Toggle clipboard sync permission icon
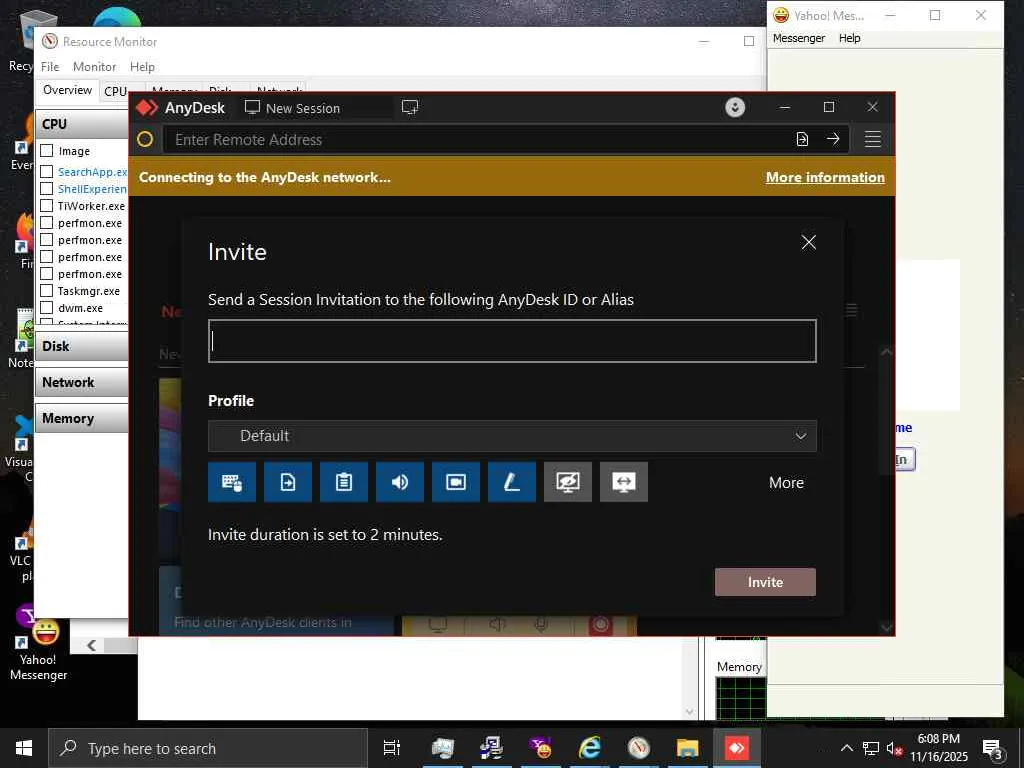This screenshot has width=1024, height=768. pyautogui.click(x=344, y=482)
